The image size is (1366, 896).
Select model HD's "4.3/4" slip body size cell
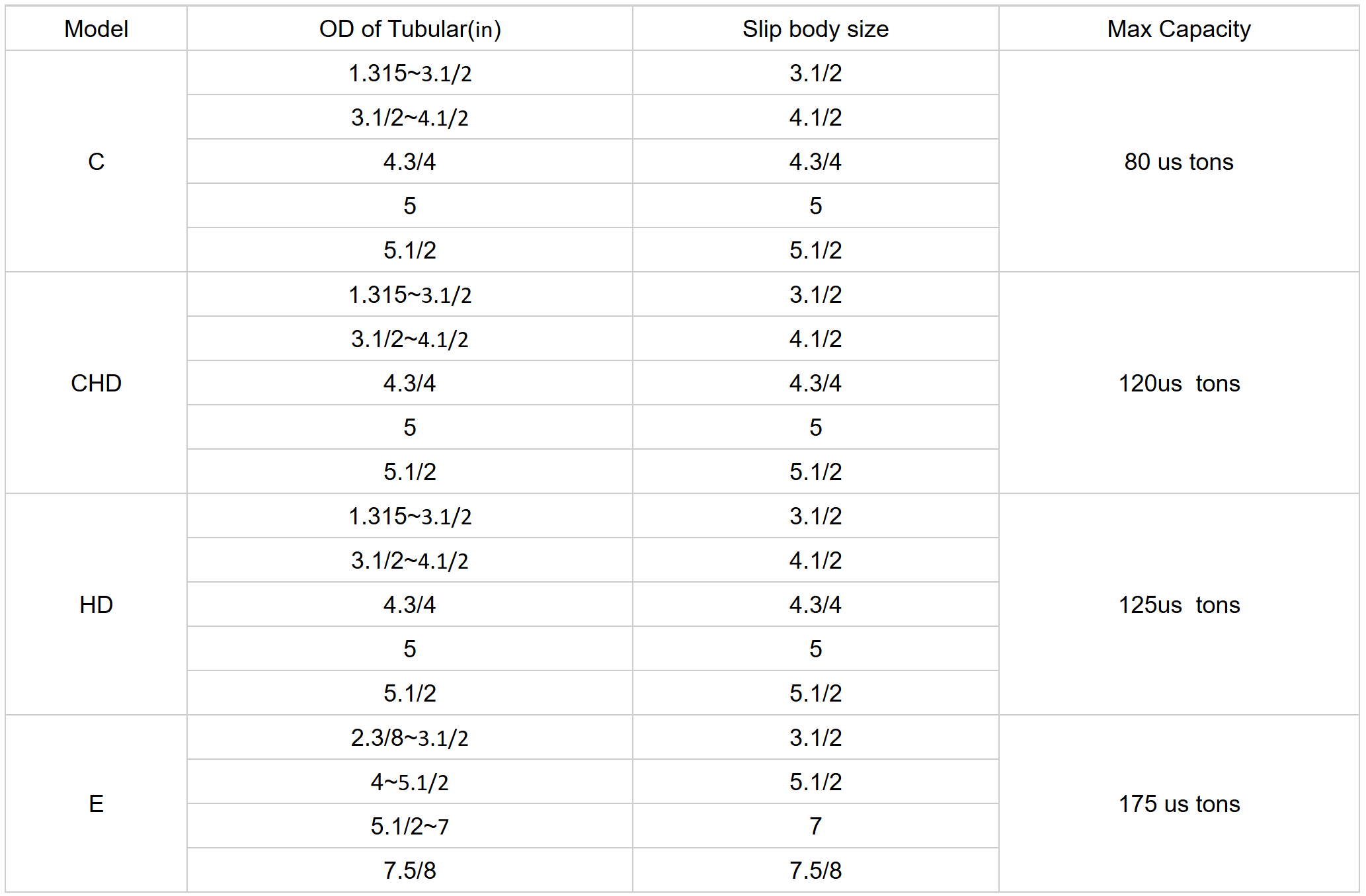[815, 604]
